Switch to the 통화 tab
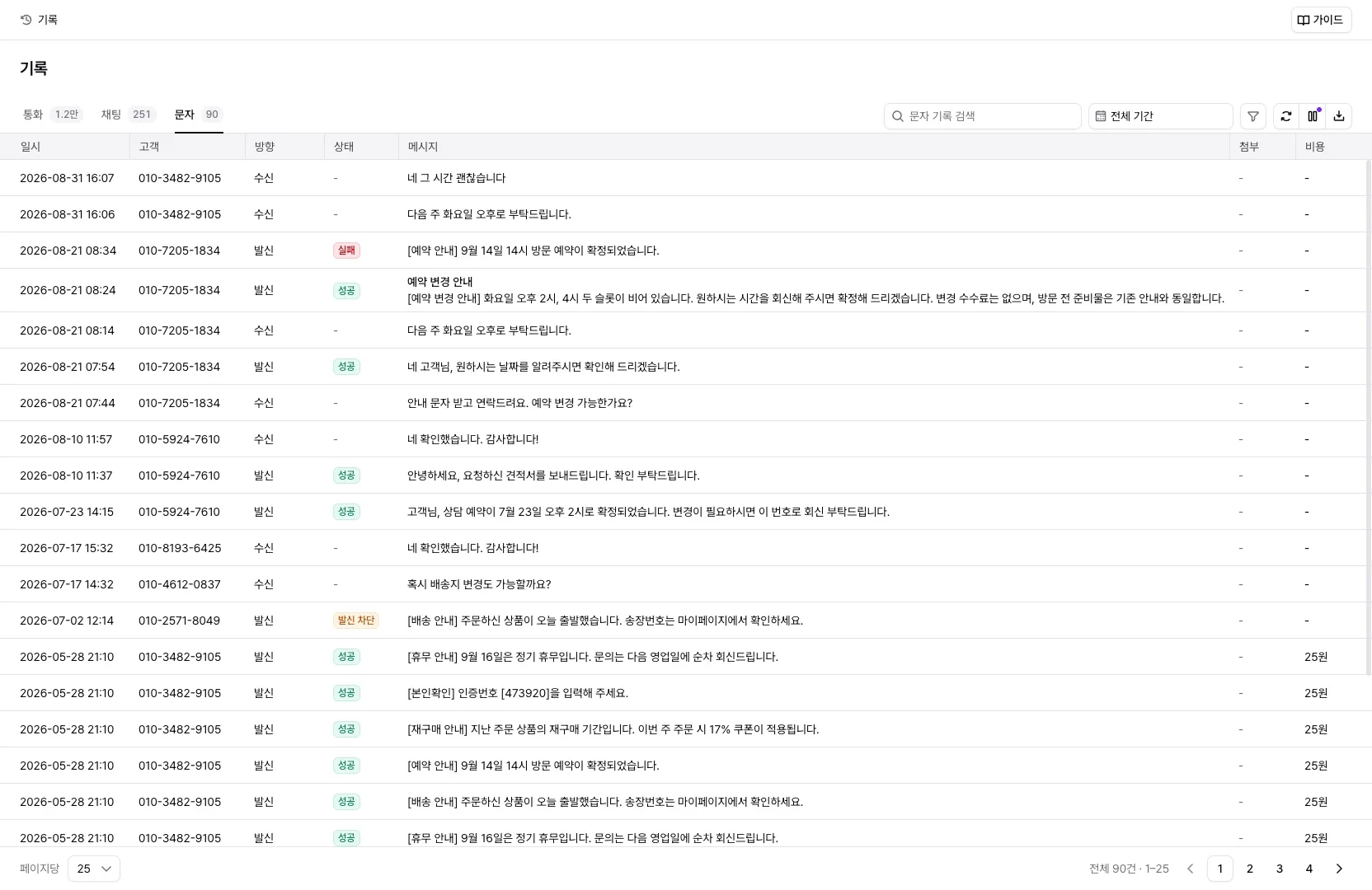 point(51,115)
